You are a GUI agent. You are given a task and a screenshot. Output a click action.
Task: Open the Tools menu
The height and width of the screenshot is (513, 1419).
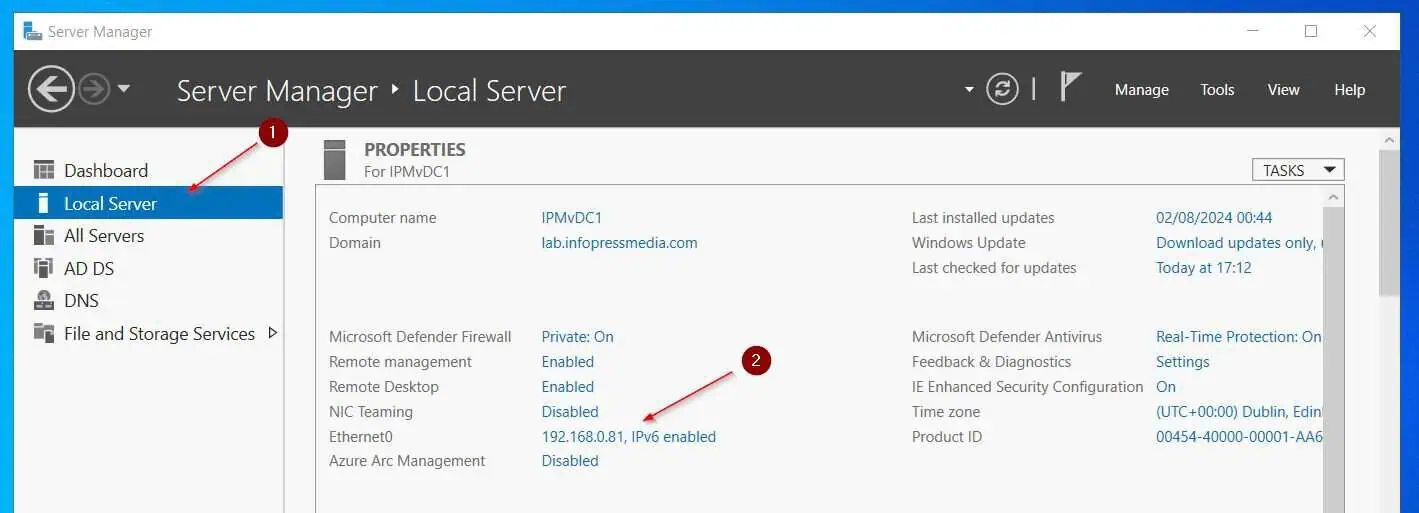tap(1217, 90)
